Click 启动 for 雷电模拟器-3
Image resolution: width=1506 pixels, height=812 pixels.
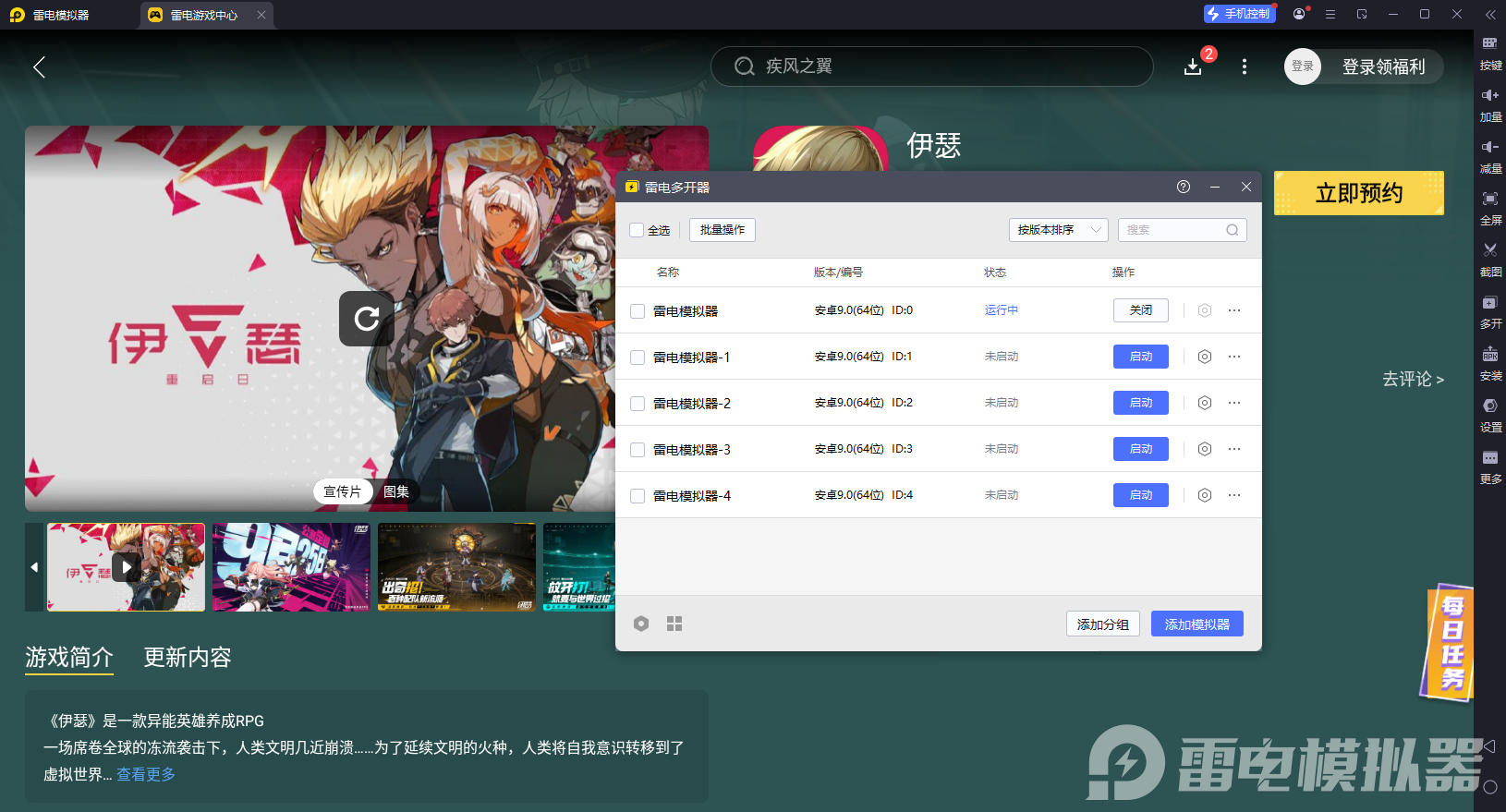click(x=1141, y=449)
